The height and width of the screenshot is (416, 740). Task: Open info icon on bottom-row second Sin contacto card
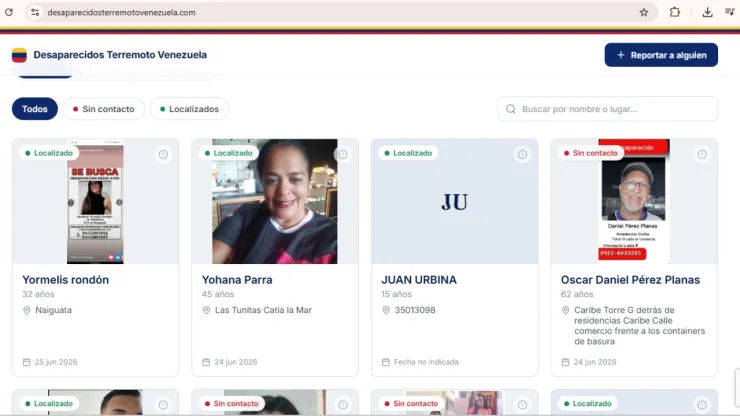click(x=343, y=405)
